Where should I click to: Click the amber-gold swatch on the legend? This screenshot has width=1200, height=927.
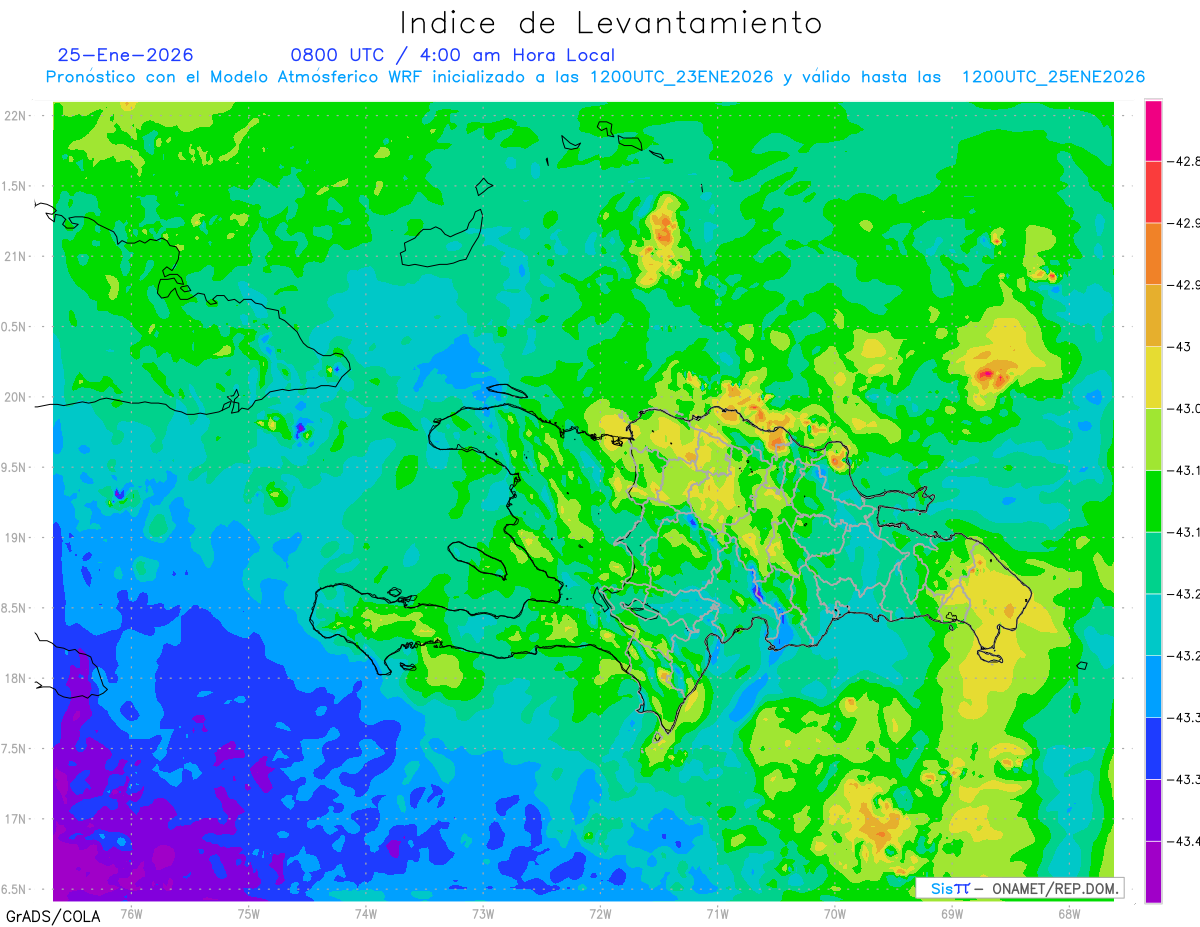point(1153,315)
